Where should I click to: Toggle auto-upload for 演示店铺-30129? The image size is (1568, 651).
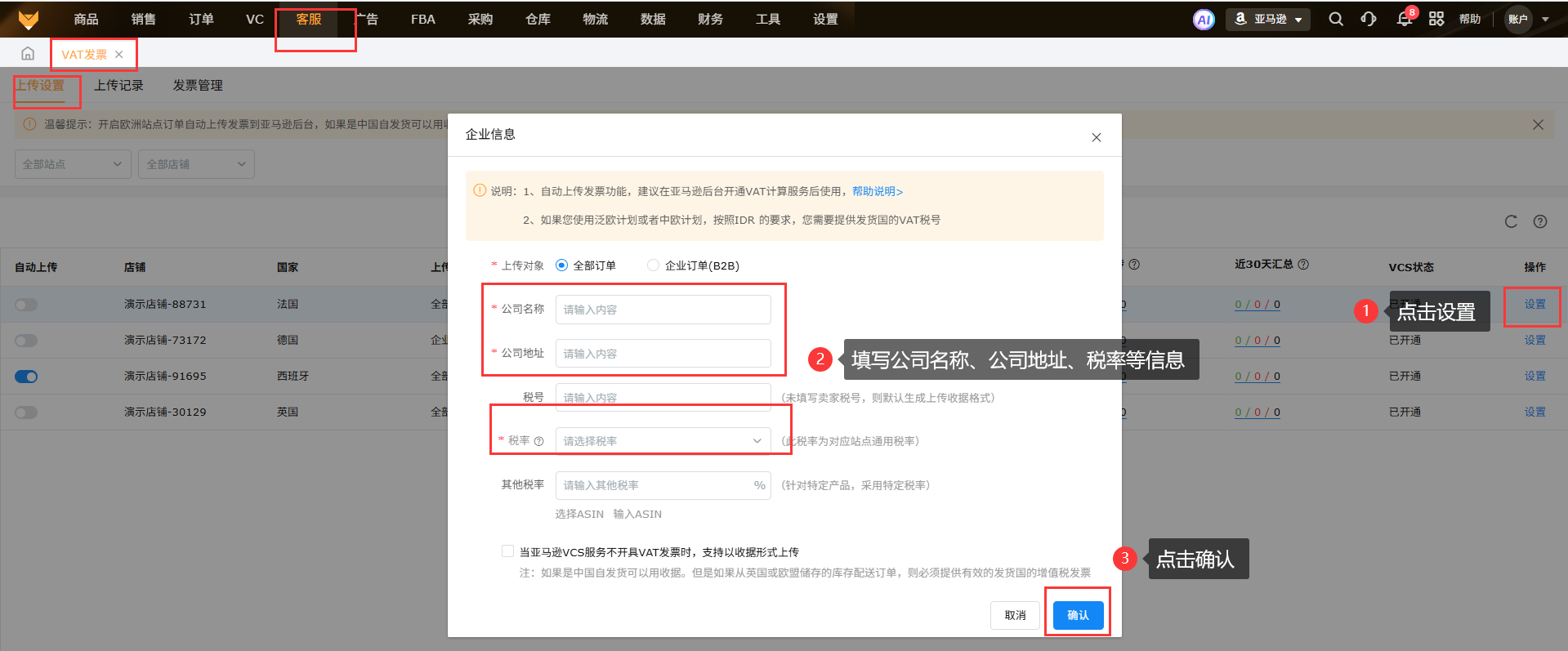point(26,412)
